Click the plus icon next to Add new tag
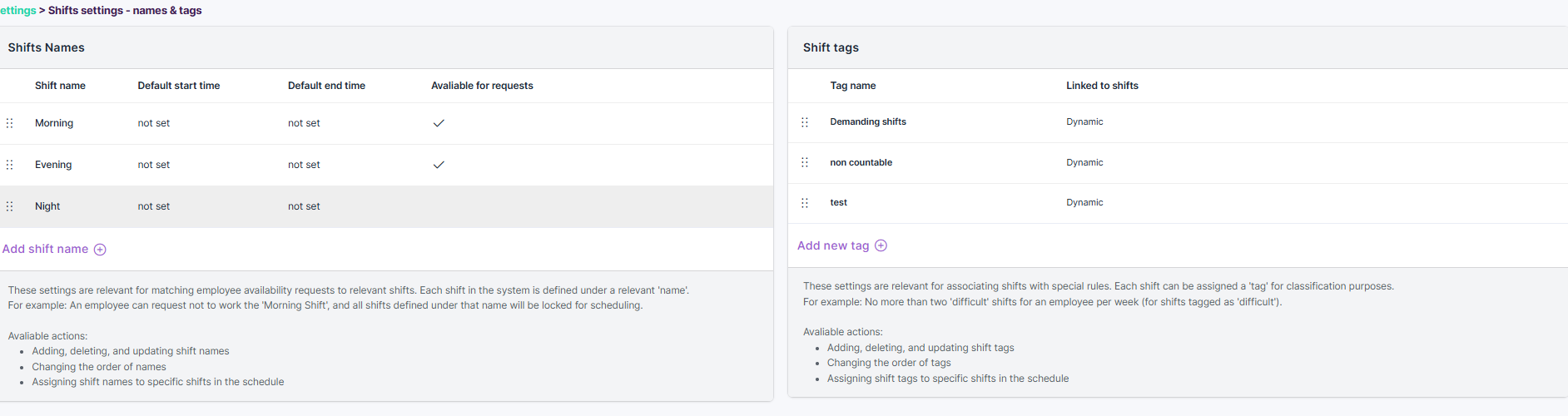 pyautogui.click(x=881, y=245)
